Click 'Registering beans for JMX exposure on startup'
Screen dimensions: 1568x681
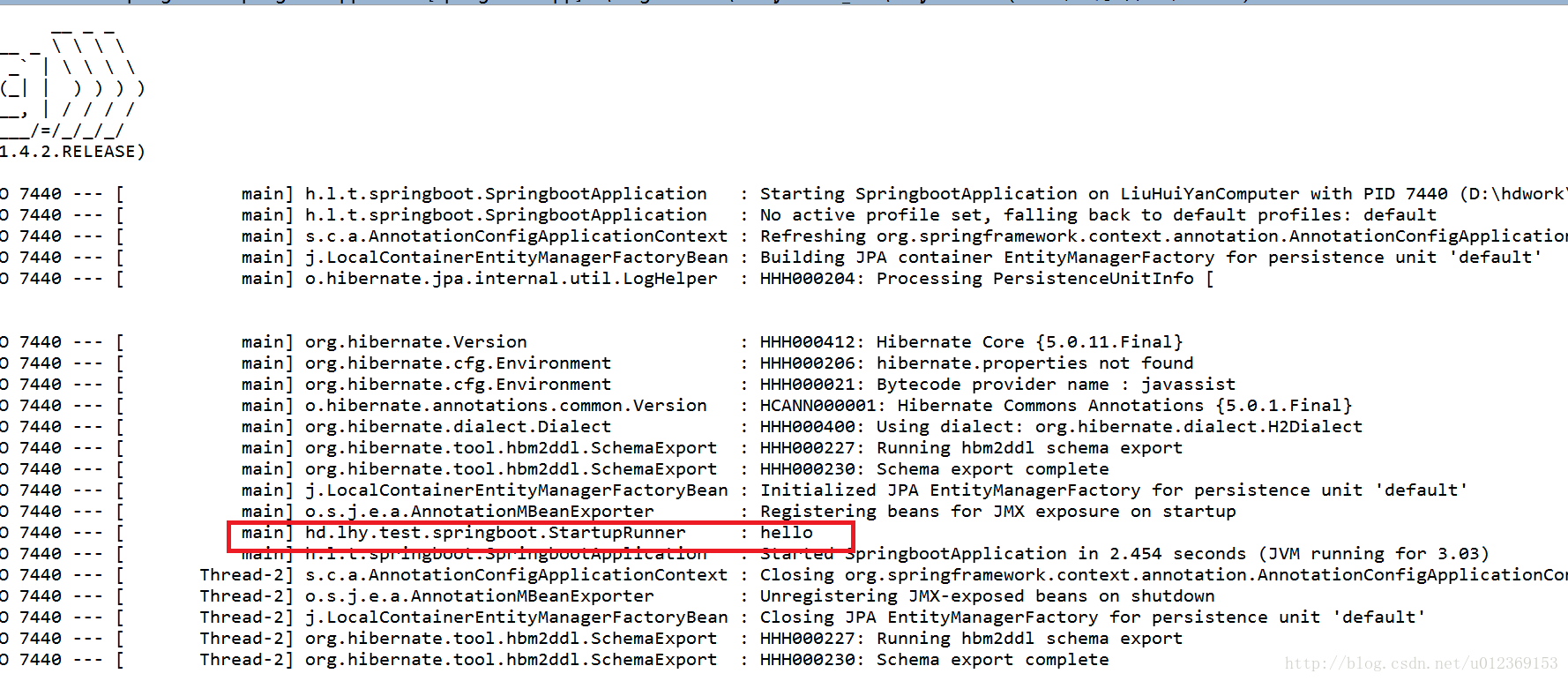click(997, 512)
